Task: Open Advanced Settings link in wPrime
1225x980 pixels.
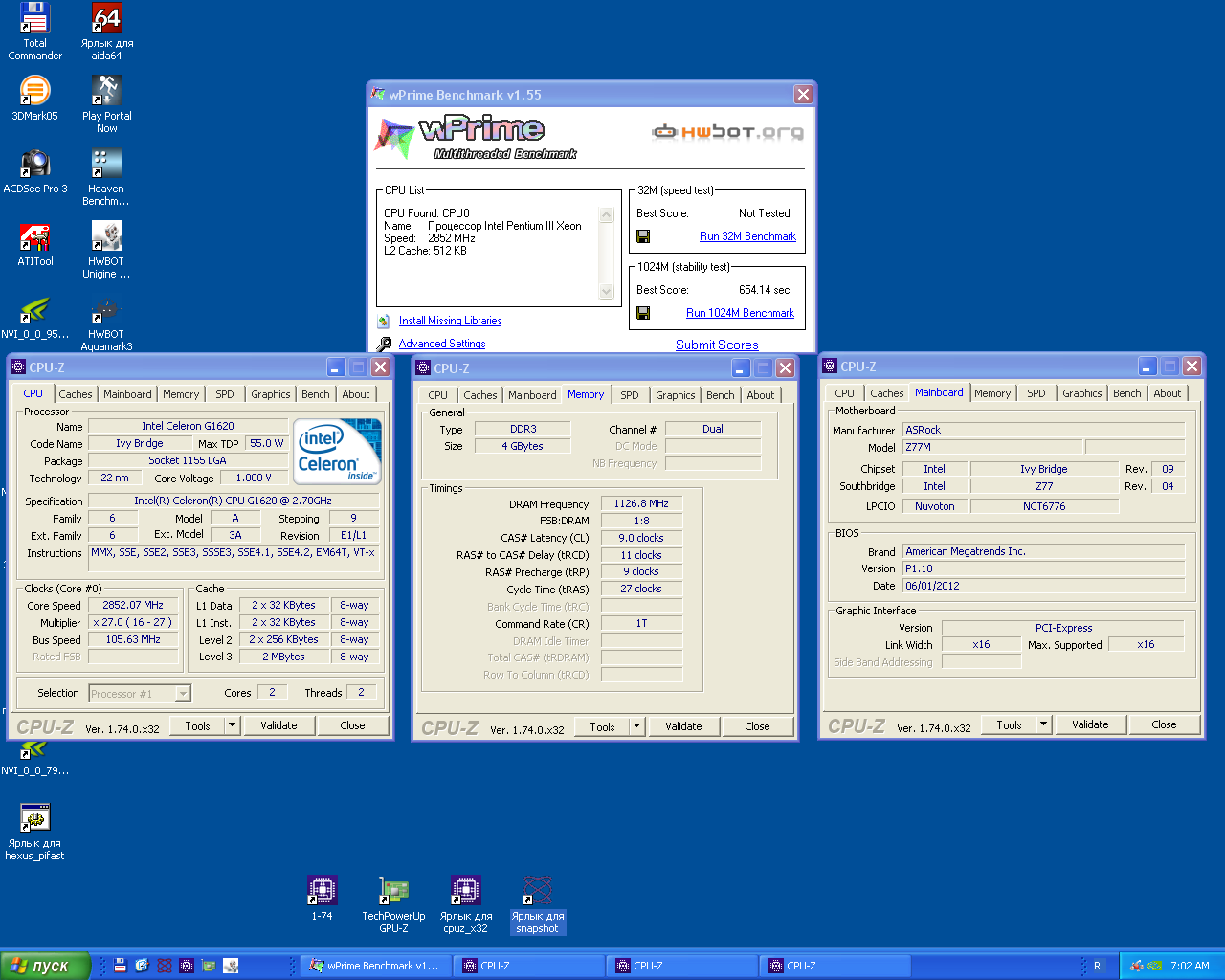Action: click(x=442, y=344)
